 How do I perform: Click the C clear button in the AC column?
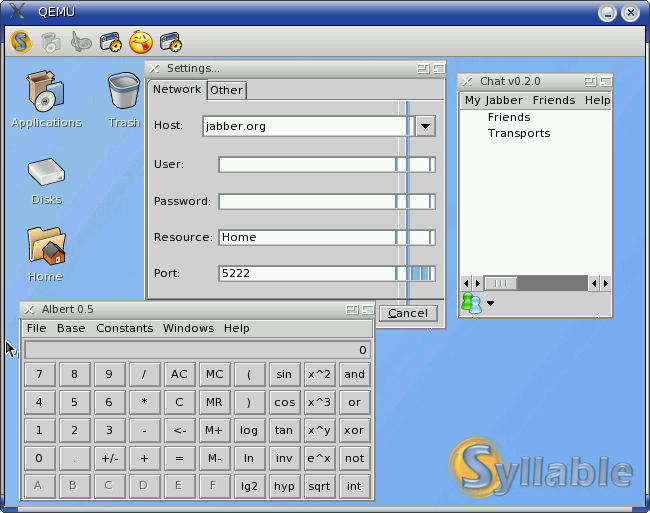coord(179,402)
